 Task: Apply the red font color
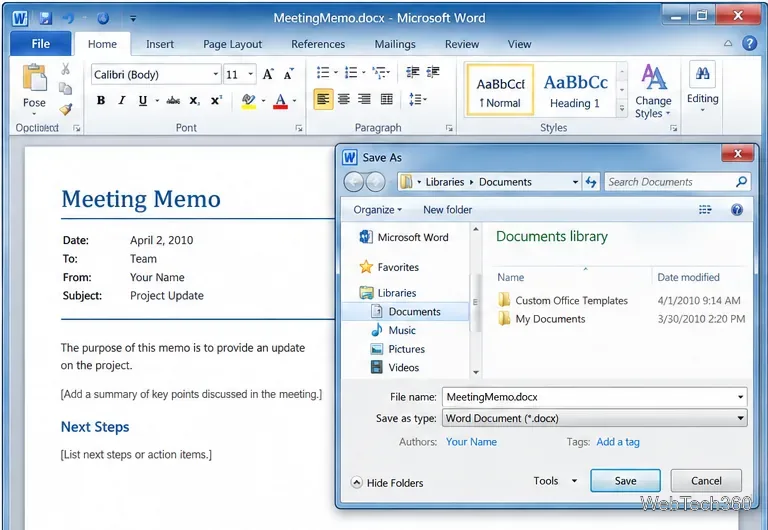pyautogui.click(x=280, y=101)
